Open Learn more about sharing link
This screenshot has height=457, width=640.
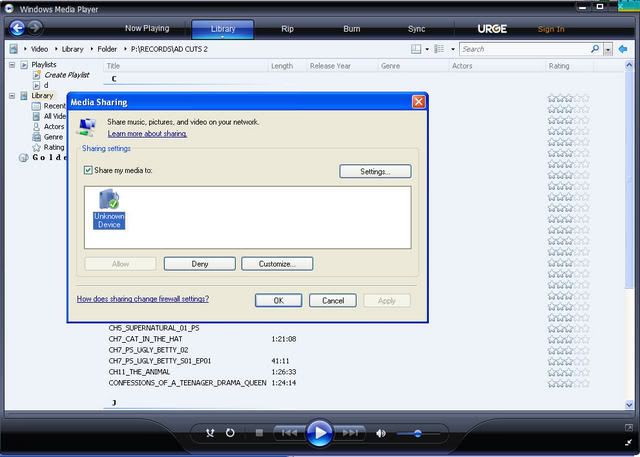(147, 134)
